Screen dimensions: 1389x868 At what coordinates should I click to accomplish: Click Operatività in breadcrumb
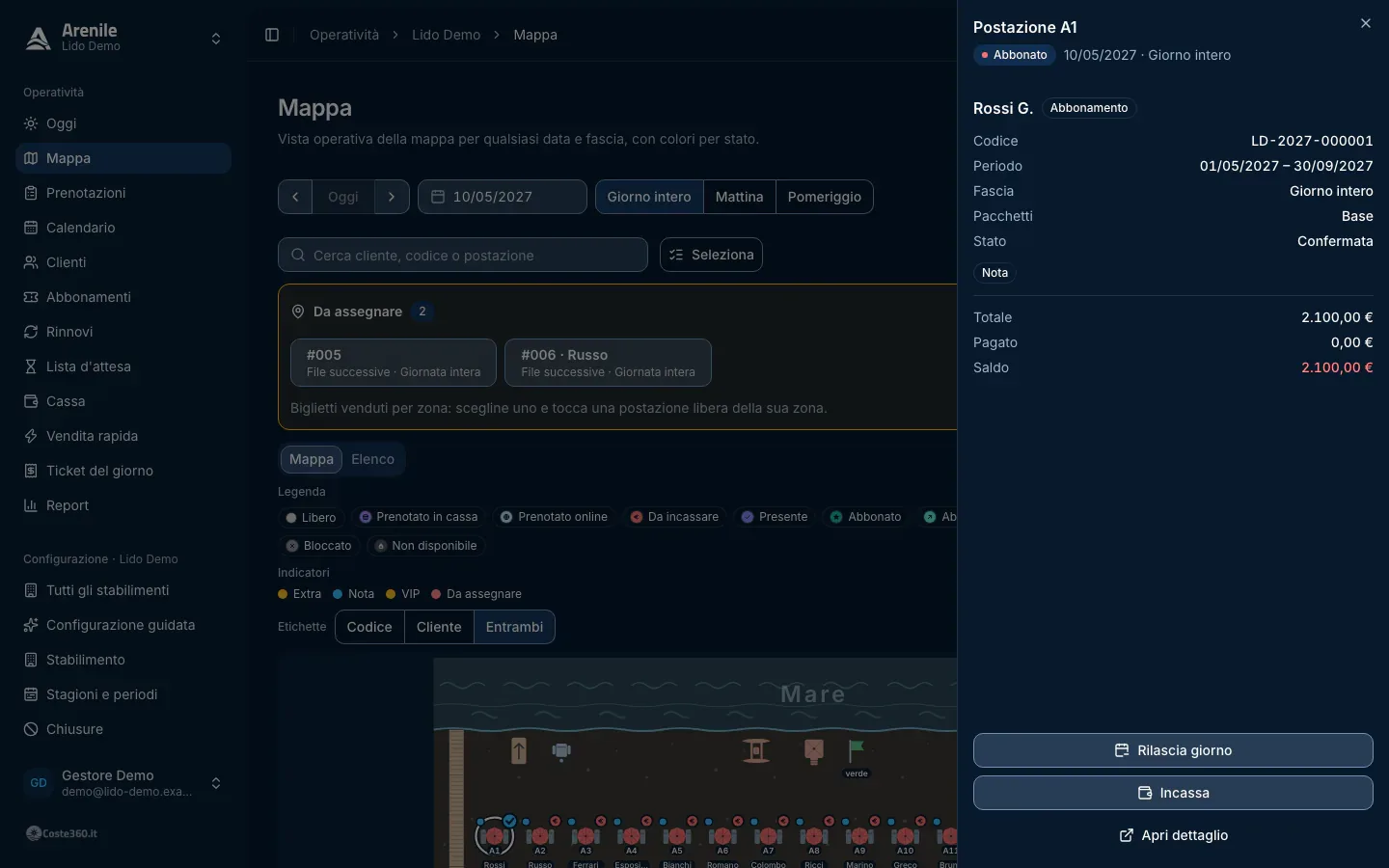tap(344, 35)
